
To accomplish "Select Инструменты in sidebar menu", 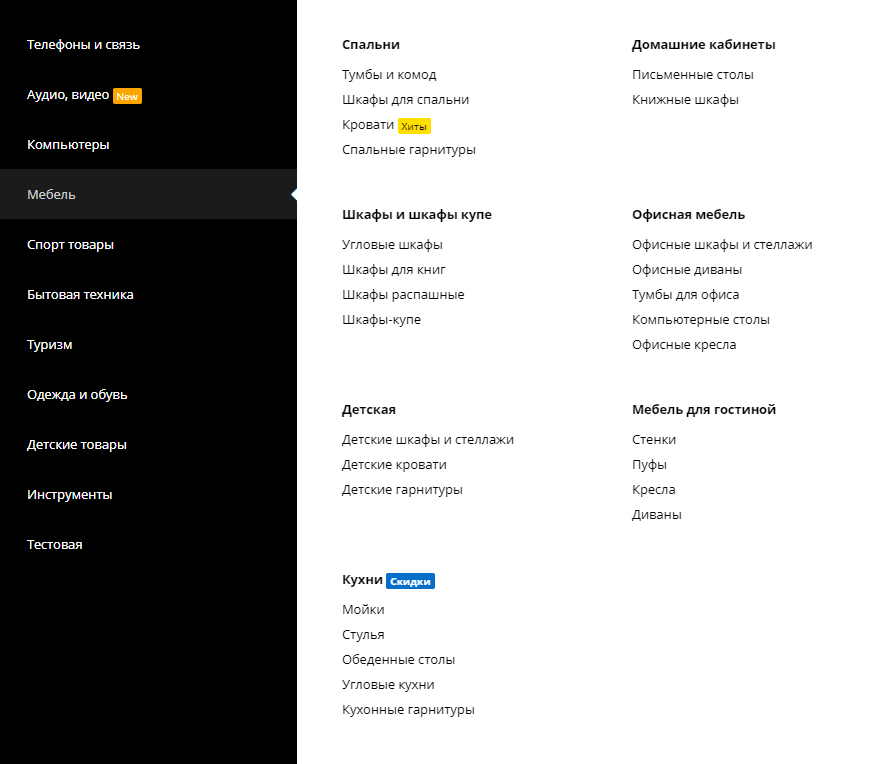I will point(69,495).
